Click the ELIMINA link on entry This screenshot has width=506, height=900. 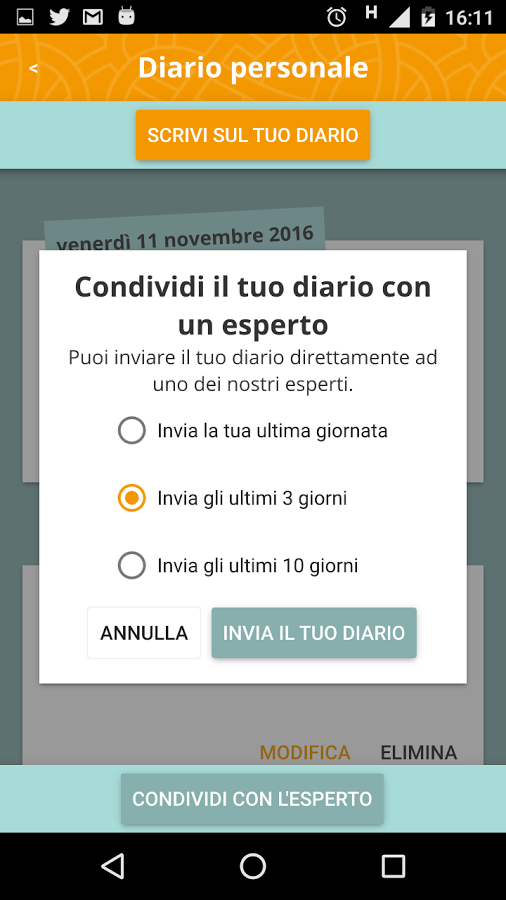[419, 752]
